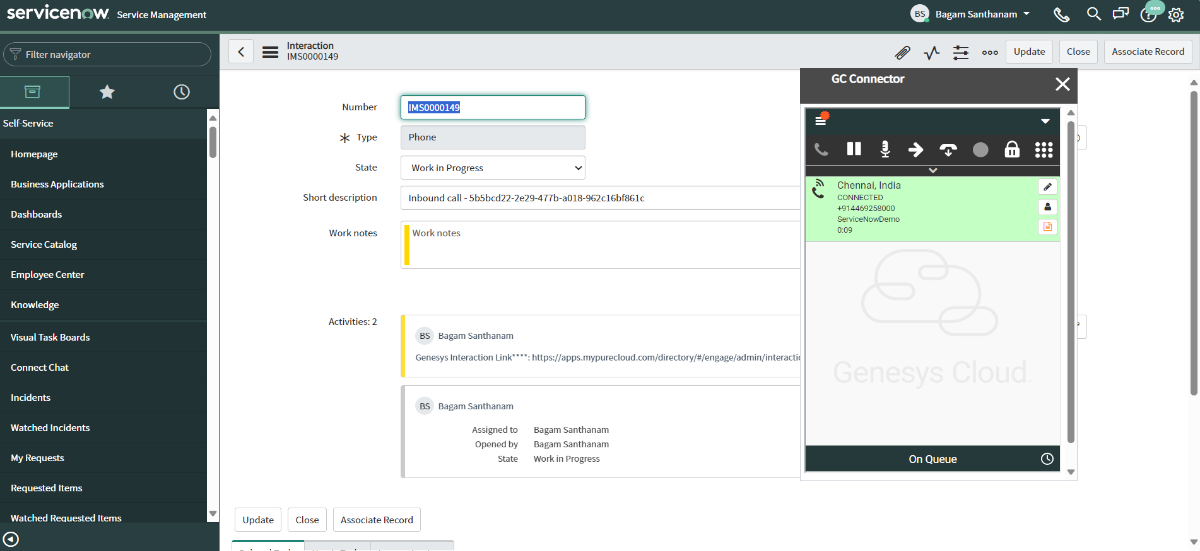Open the phone softphone icon in header

coord(1062,14)
